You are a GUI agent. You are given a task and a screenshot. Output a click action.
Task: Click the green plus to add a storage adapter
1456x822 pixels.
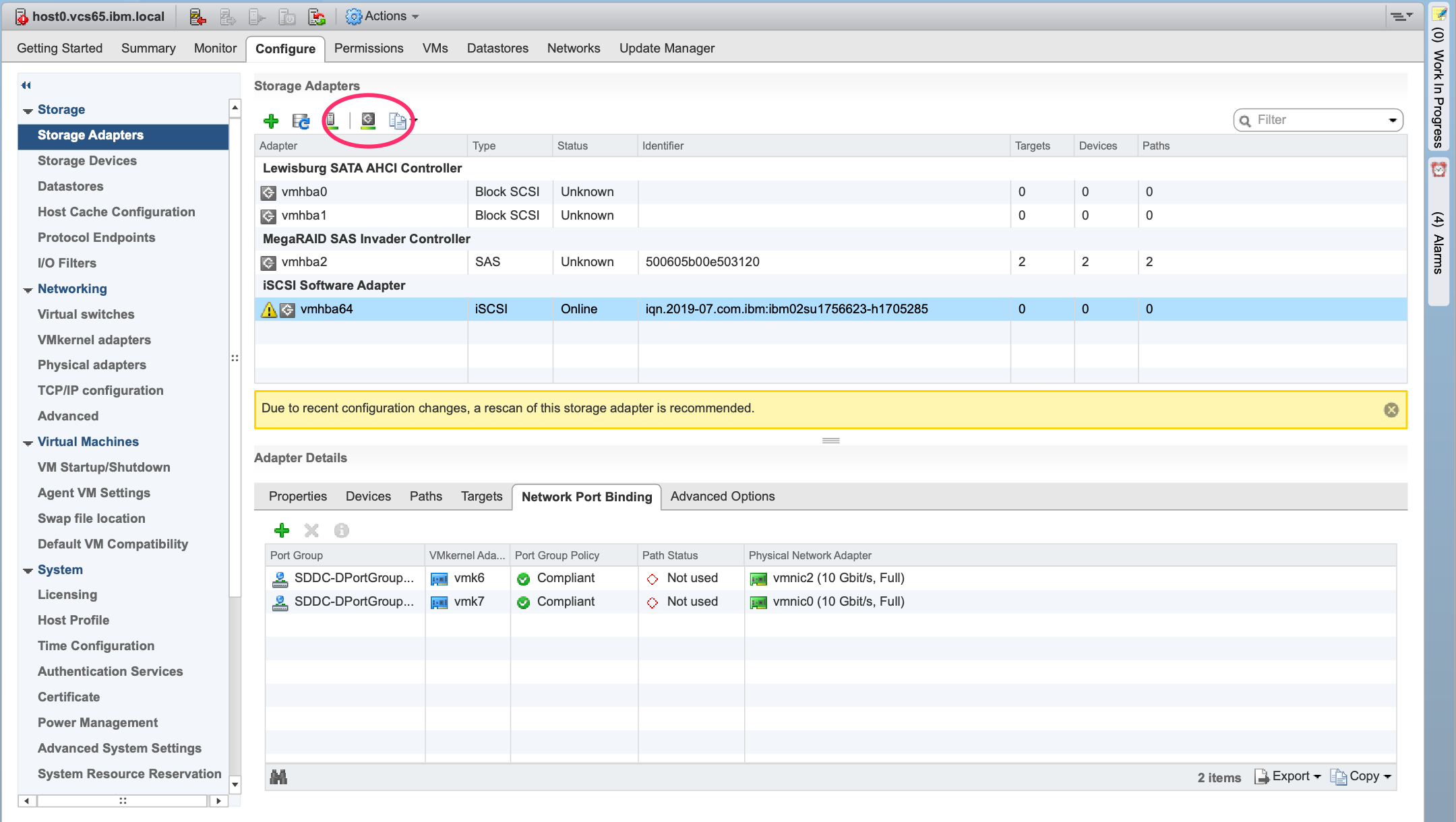(271, 121)
